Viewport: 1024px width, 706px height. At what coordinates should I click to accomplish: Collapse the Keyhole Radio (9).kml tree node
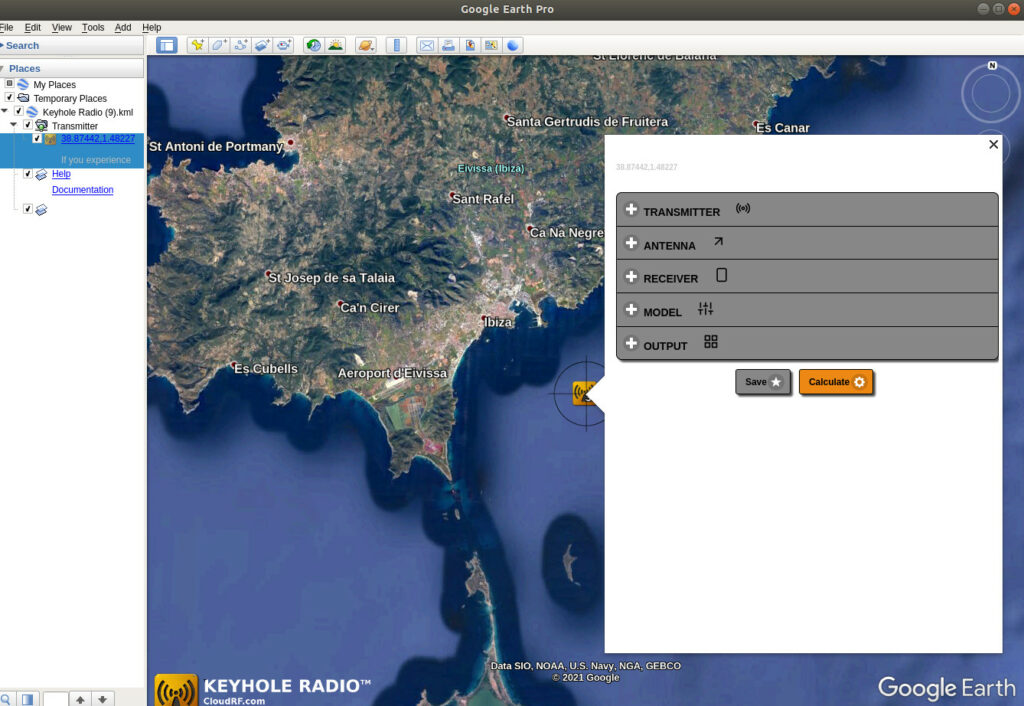coord(5,112)
